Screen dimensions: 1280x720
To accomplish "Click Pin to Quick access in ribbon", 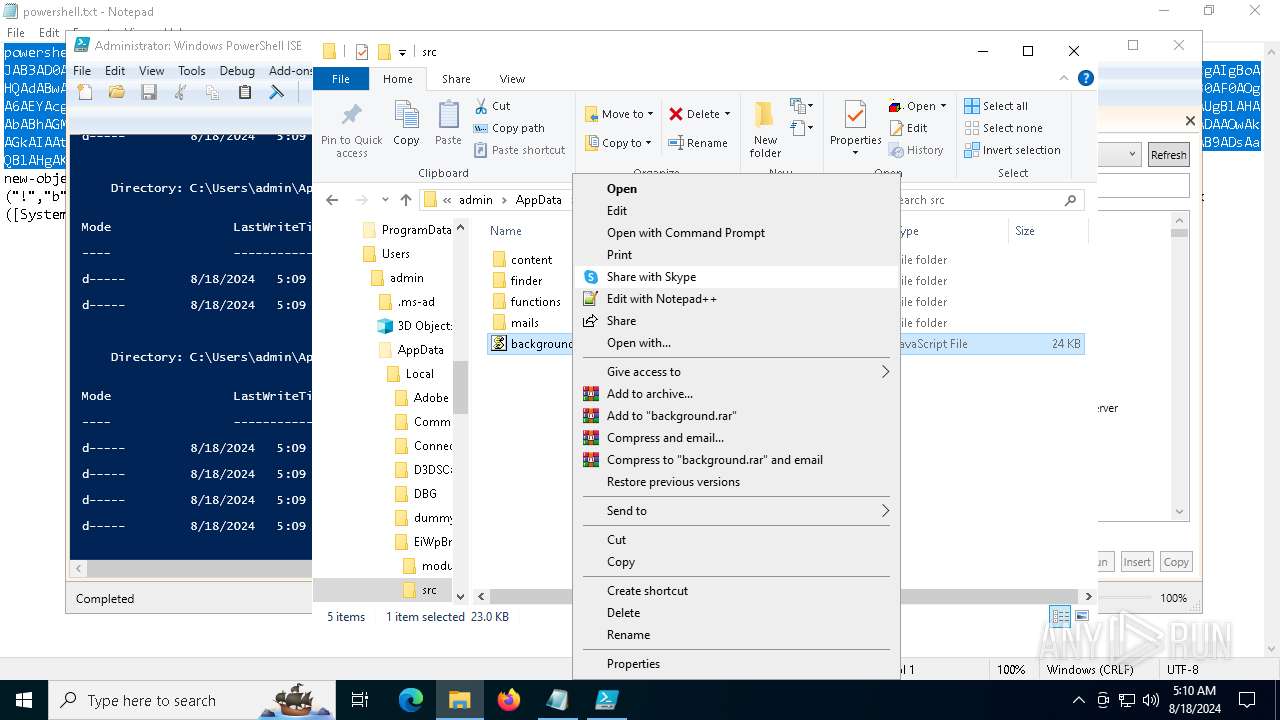I will coord(352,130).
